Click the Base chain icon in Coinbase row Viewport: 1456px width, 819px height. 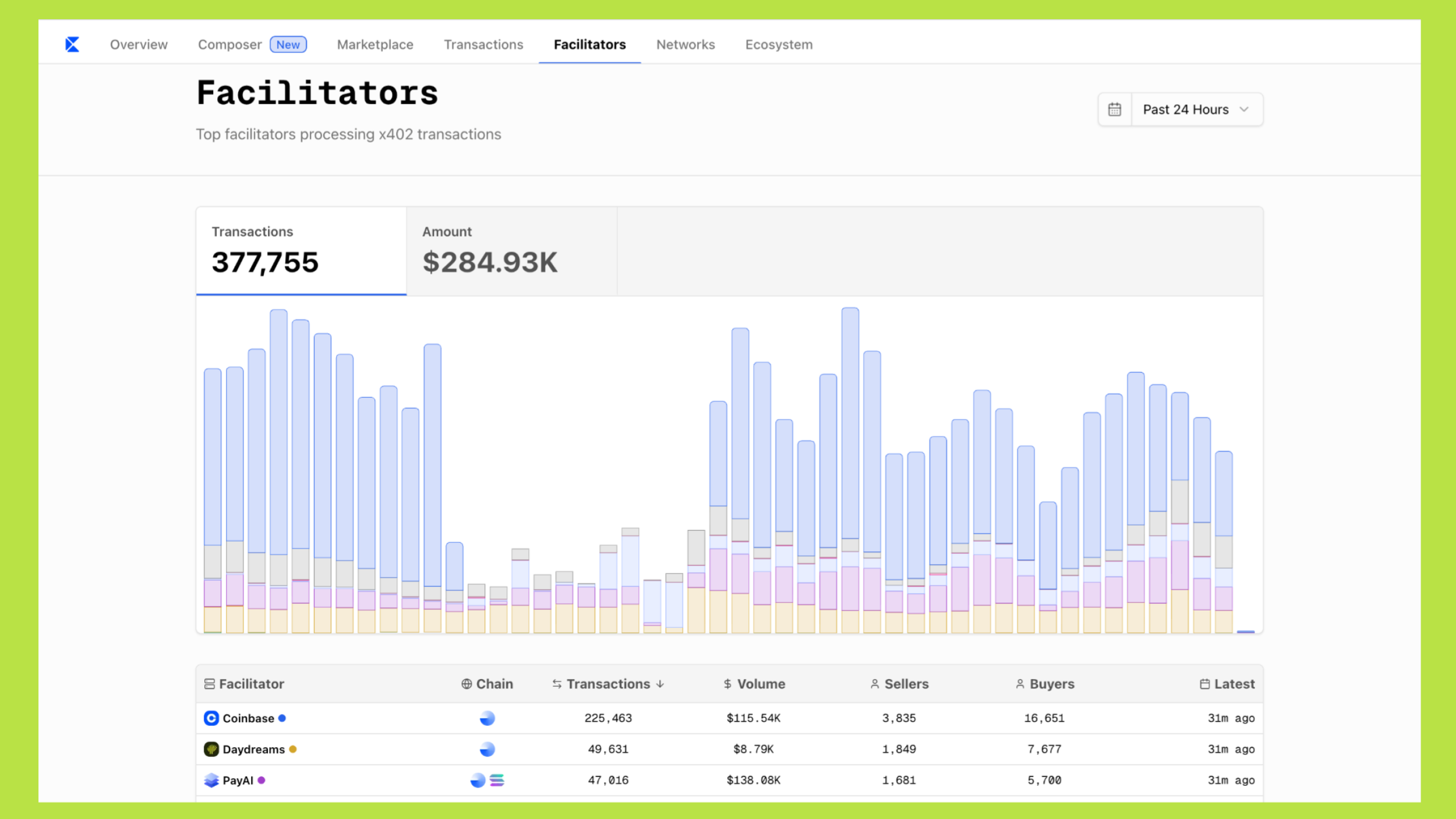coord(487,718)
